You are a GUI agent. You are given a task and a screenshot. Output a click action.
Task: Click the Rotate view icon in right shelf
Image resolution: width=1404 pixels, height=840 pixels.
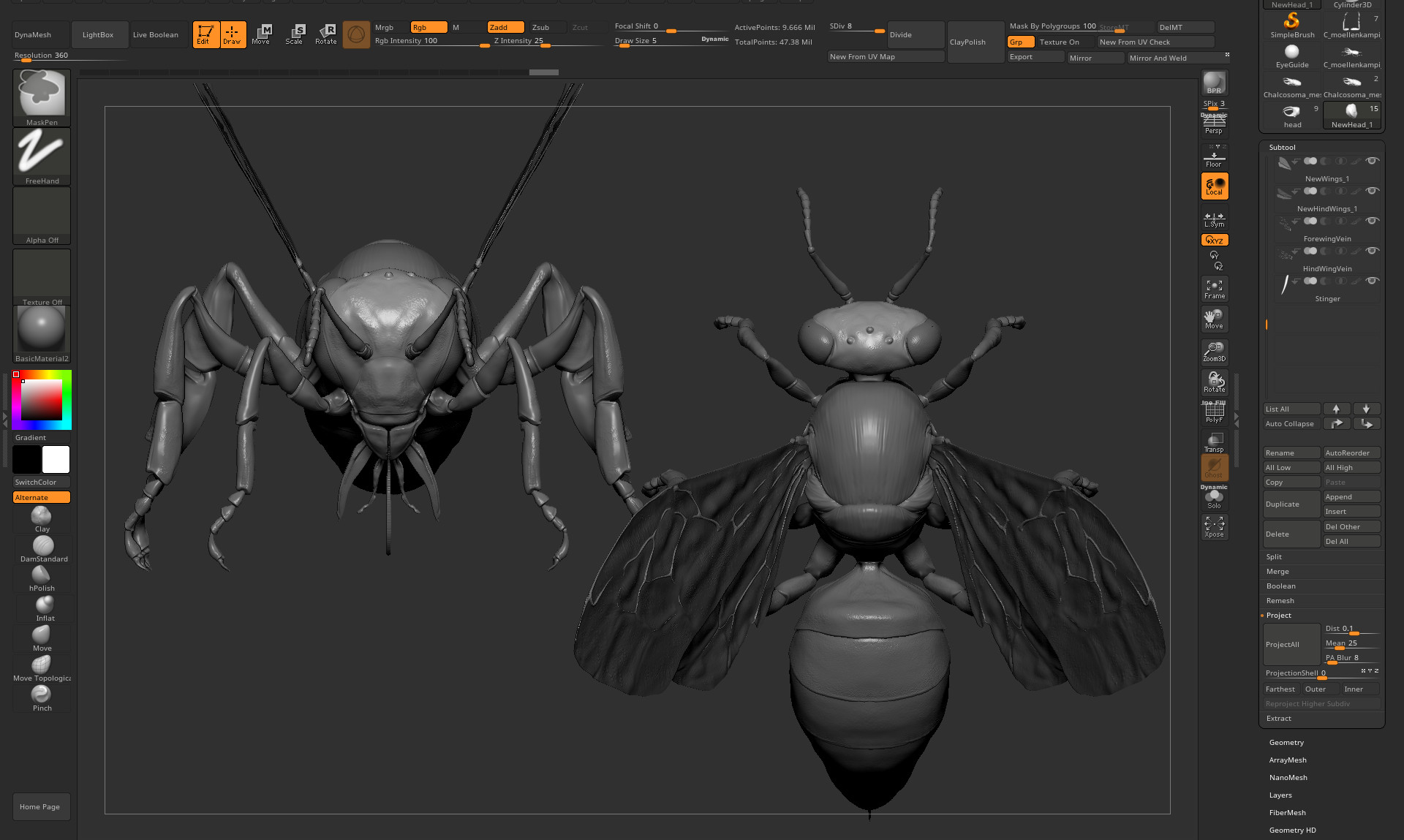click(x=1214, y=382)
